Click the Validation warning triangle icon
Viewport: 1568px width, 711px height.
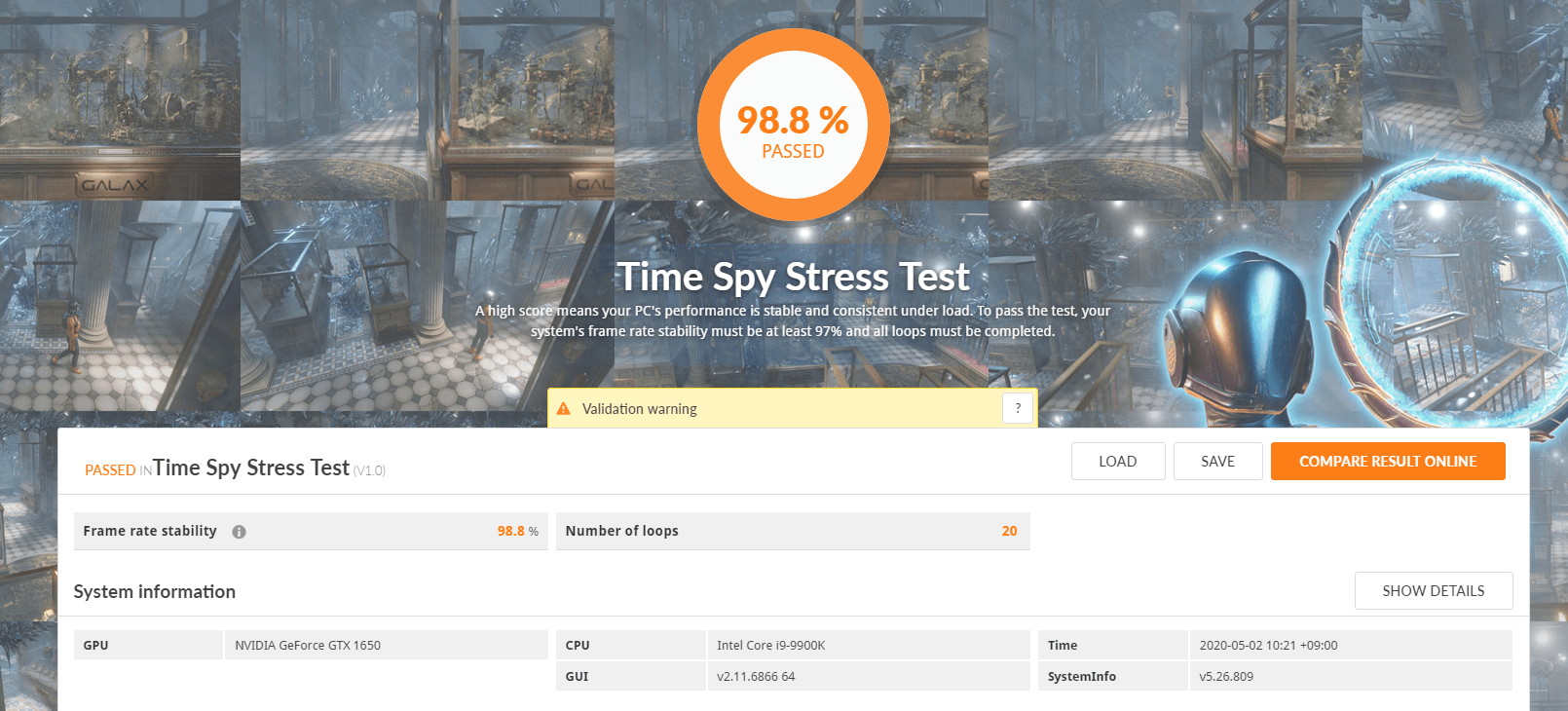tap(563, 409)
